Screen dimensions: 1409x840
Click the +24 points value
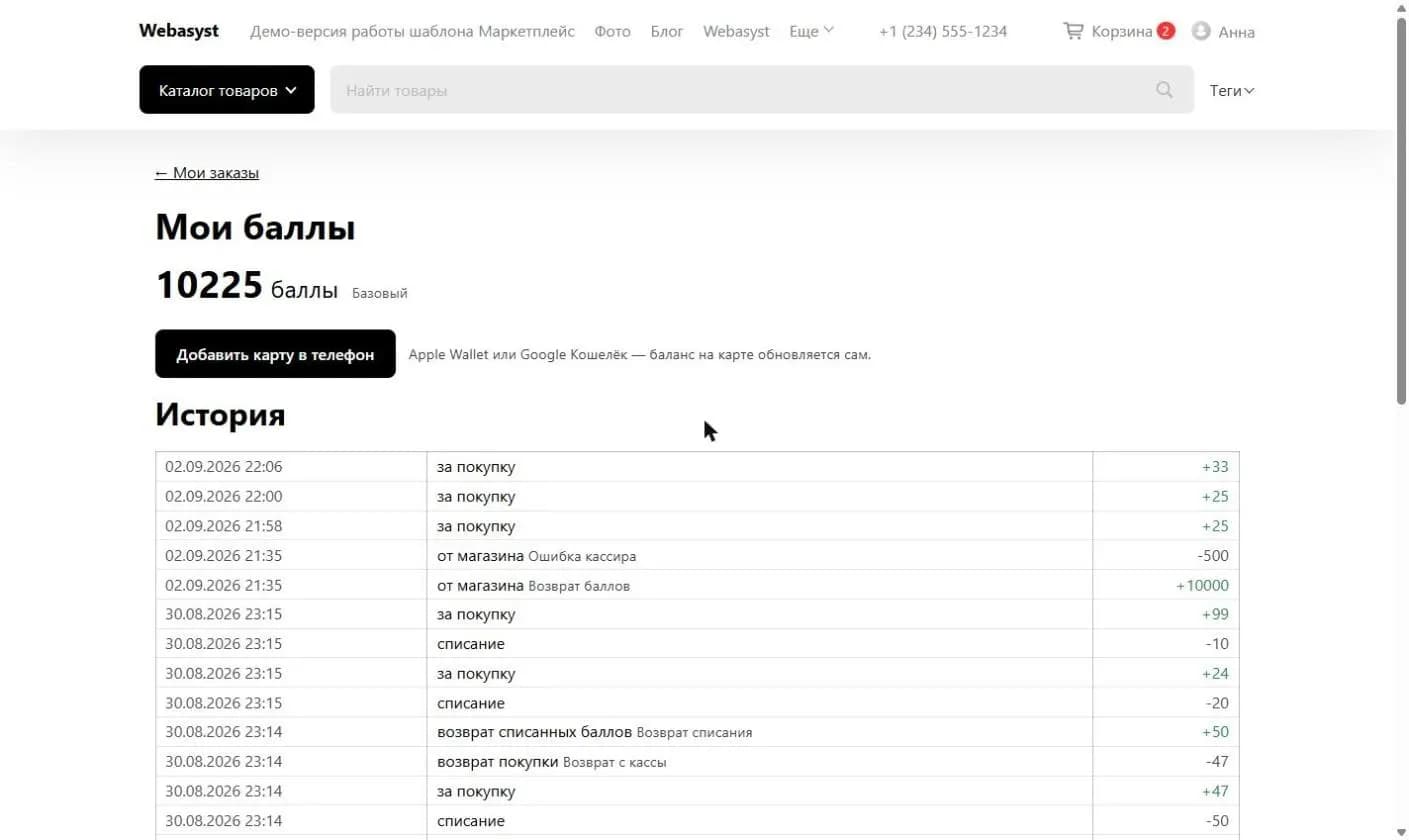1215,674
